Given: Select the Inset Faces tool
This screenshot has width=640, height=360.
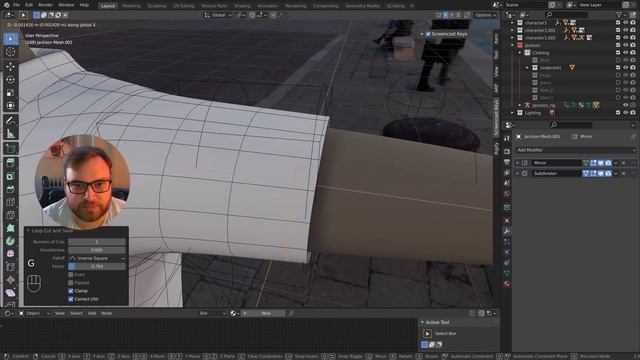Looking at the screenshot, I should (x=11, y=176).
